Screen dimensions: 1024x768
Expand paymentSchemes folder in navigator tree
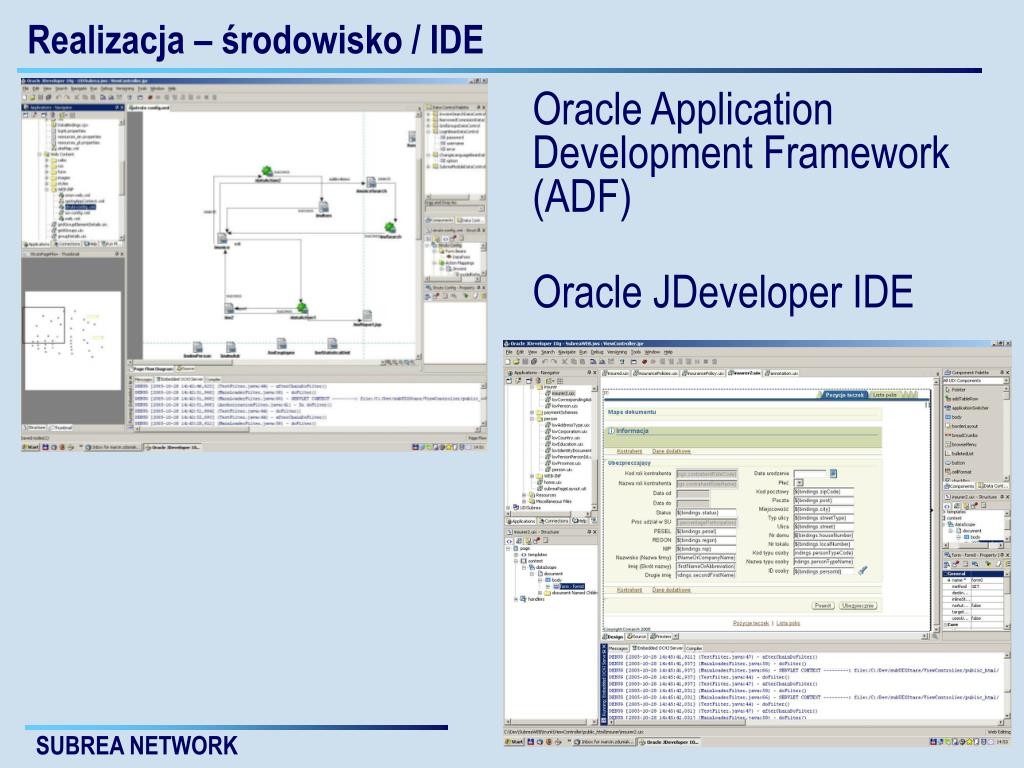pyautogui.click(x=532, y=413)
